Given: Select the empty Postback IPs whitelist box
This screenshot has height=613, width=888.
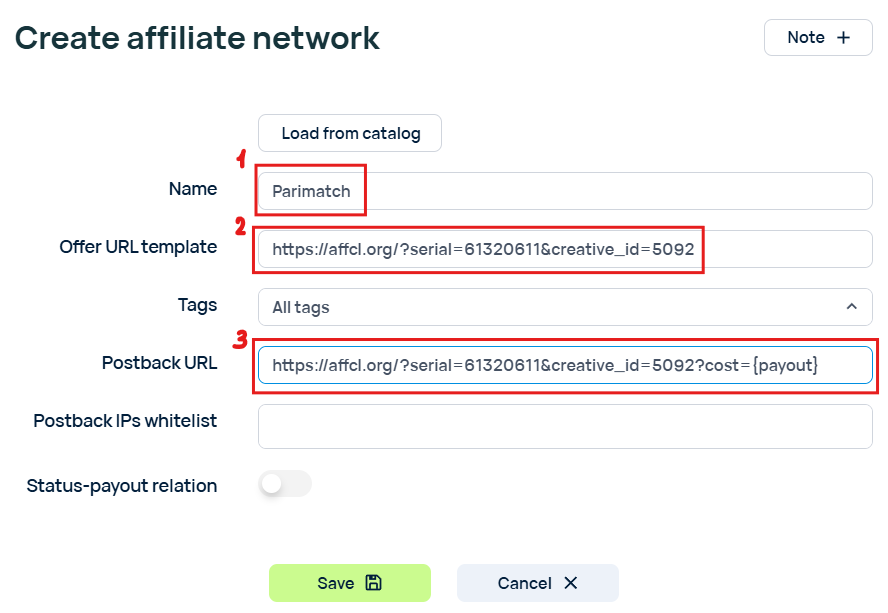Looking at the screenshot, I should pyautogui.click(x=565, y=426).
